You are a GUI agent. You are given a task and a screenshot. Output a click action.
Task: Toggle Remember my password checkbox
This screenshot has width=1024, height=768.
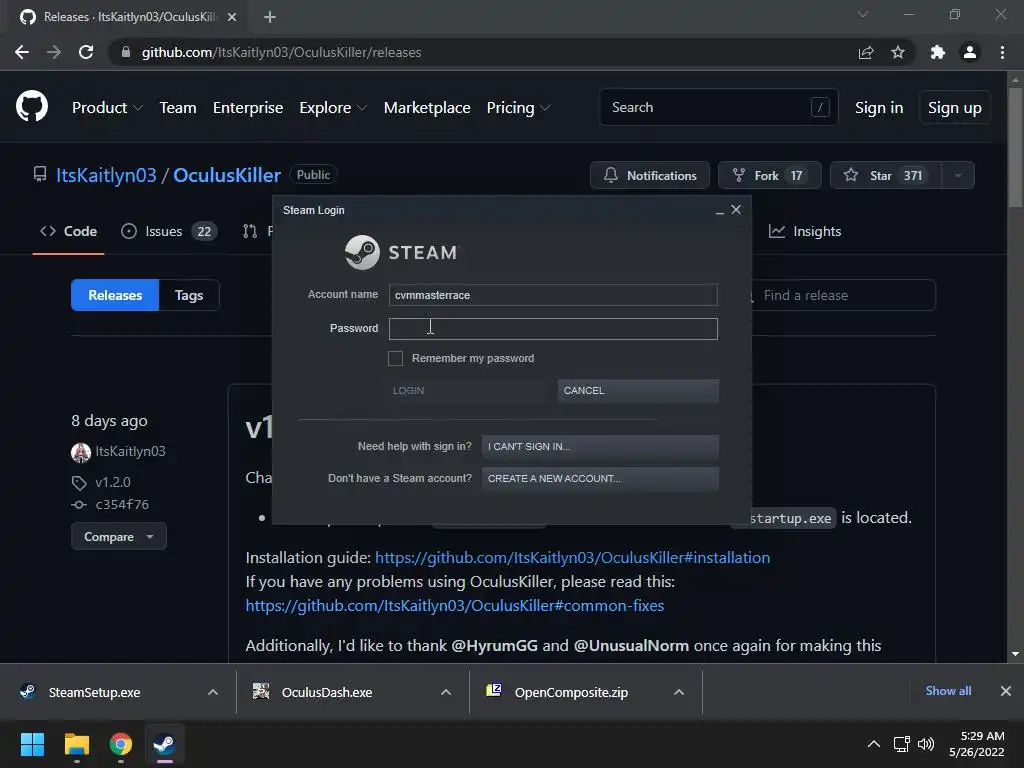click(396, 359)
